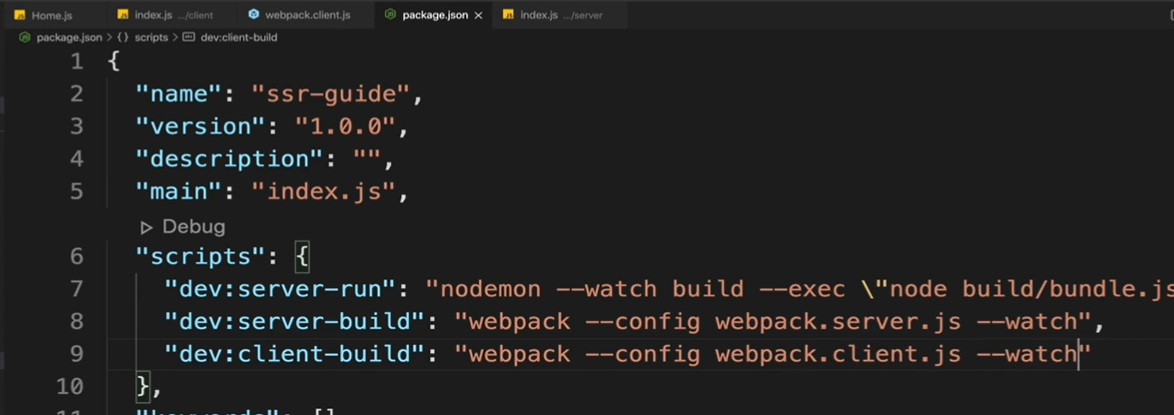This screenshot has width=1174, height=415.
Task: Click the "description" key
Action: pyautogui.click(x=228, y=159)
